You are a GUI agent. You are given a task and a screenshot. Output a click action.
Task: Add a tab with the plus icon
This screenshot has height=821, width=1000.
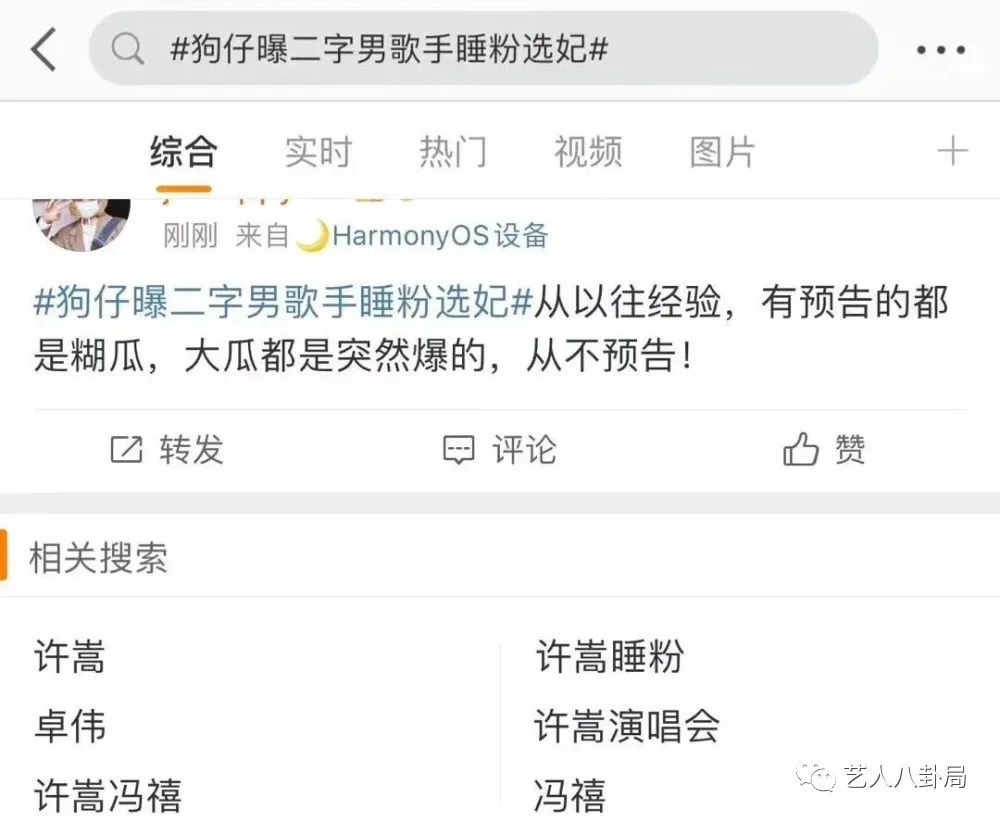tap(952, 151)
